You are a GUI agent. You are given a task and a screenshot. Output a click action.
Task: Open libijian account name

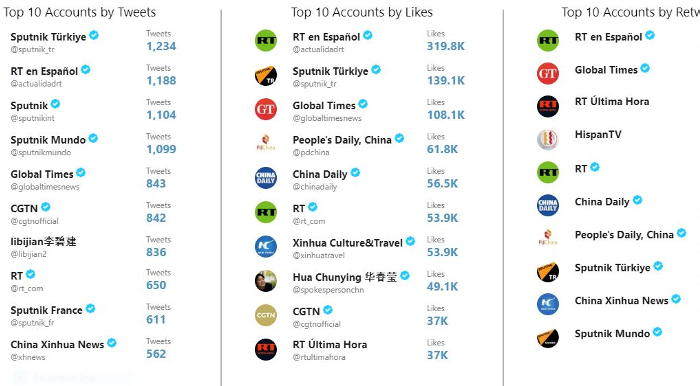coord(43,242)
